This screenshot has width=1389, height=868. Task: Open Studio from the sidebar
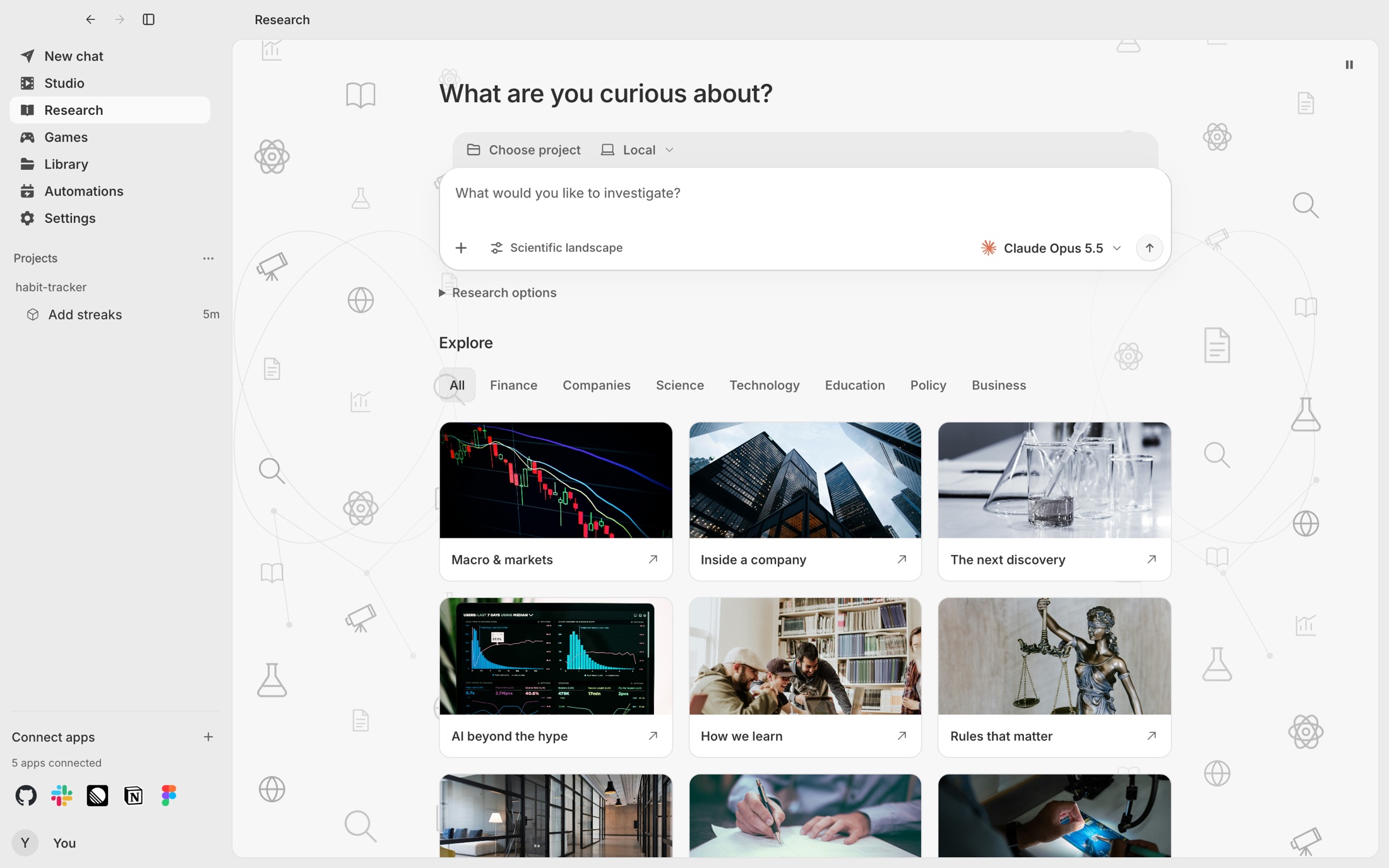(110, 83)
